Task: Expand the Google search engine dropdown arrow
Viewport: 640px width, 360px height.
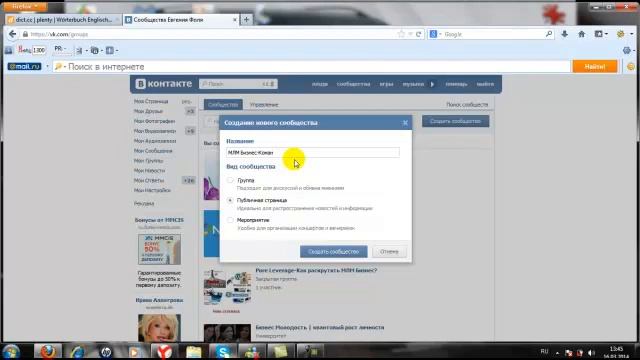Action: 440,34
